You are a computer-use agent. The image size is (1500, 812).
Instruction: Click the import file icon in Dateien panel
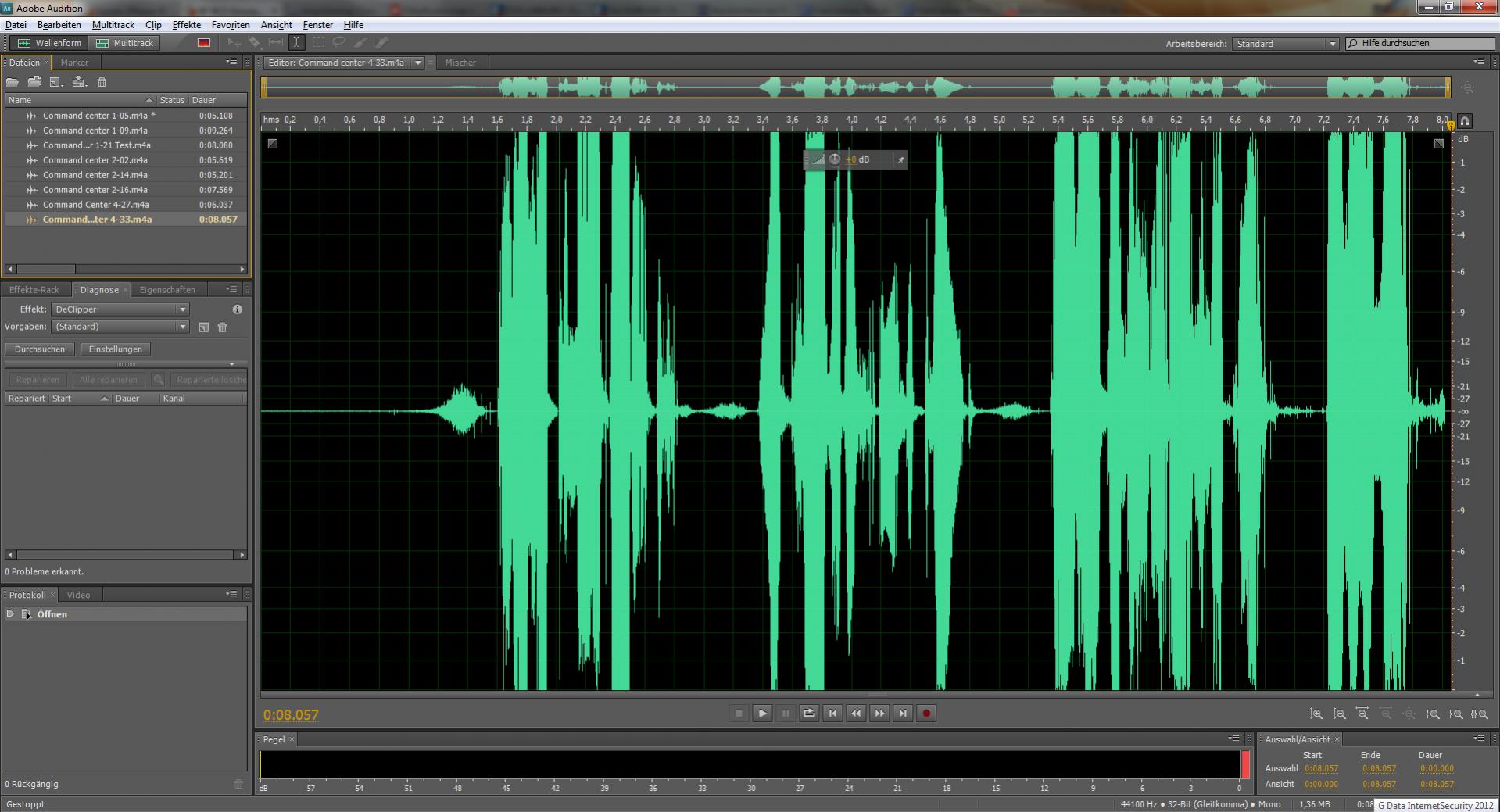click(34, 82)
